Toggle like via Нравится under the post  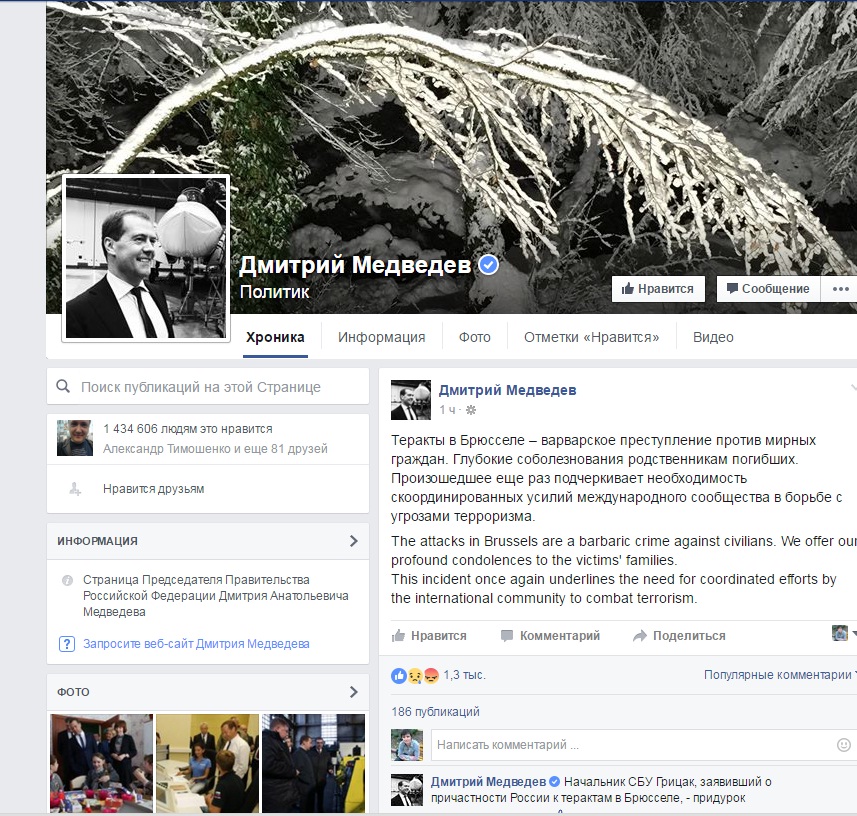point(430,636)
